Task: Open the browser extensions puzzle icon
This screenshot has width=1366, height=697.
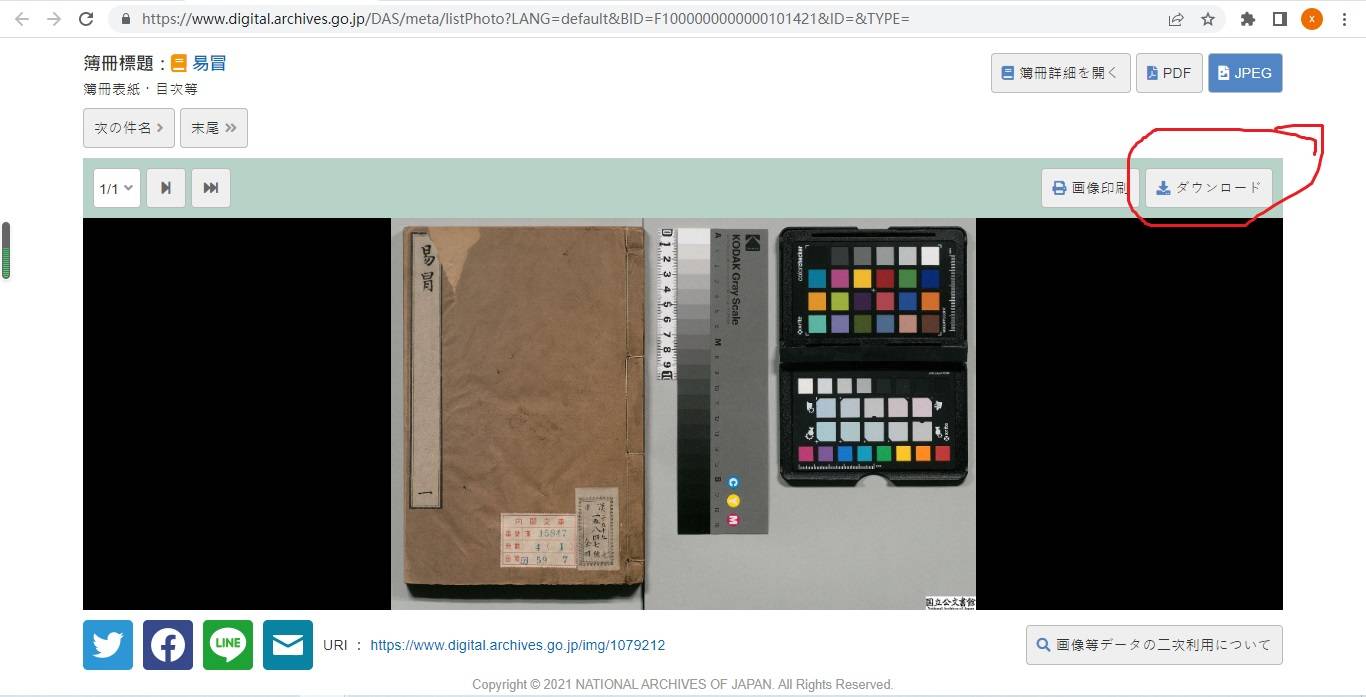Action: [x=1247, y=19]
